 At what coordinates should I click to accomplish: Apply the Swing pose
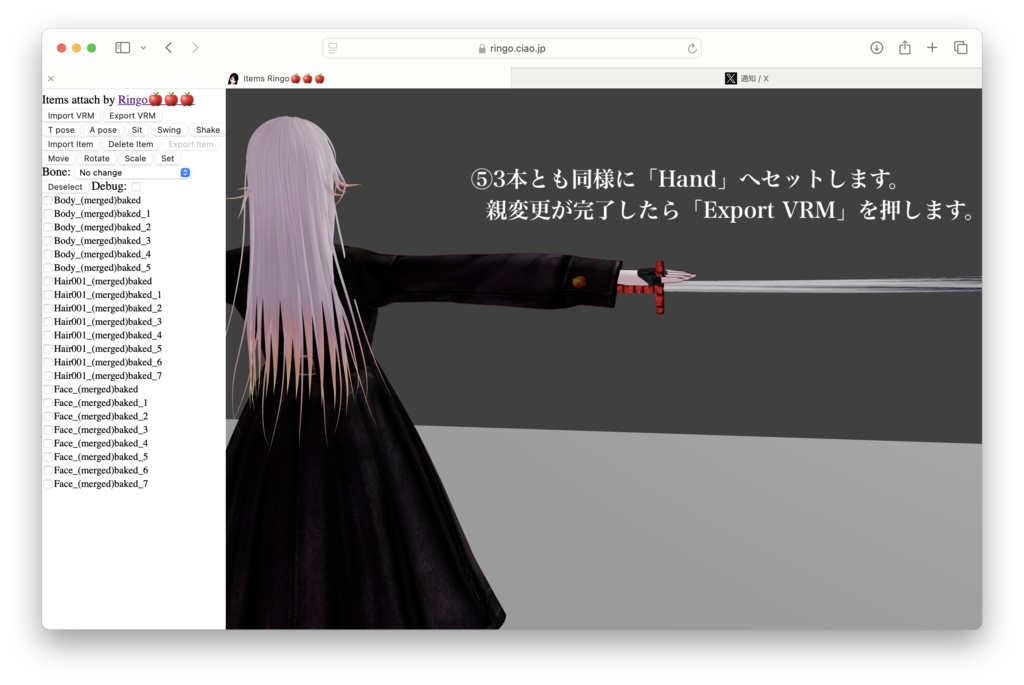coord(168,129)
